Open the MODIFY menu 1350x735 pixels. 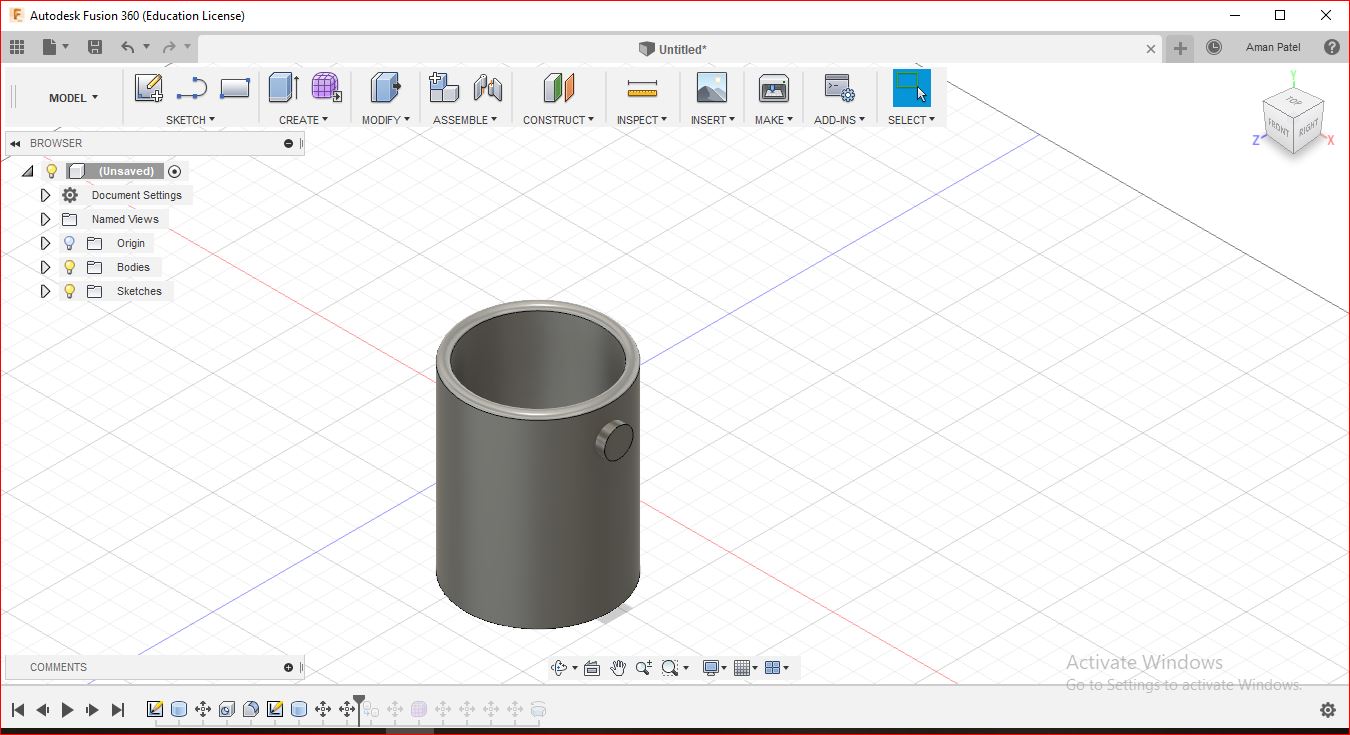386,120
